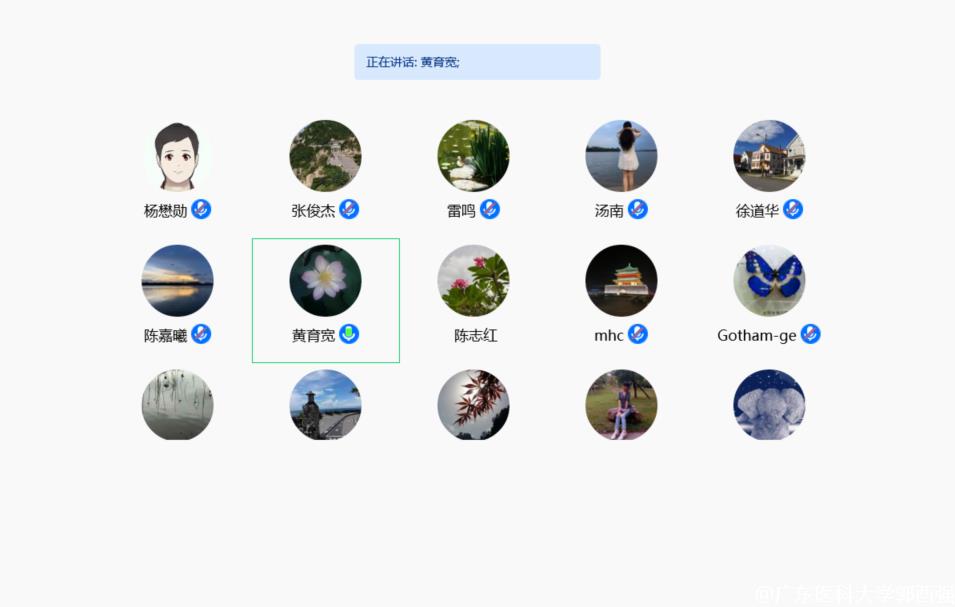
Task: Open the lotus flower avatar of 黄育宽
Action: (x=325, y=281)
